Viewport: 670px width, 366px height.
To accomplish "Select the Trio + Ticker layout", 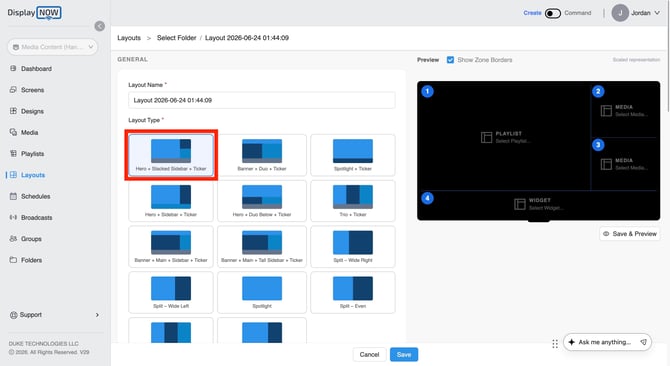I will (x=353, y=201).
